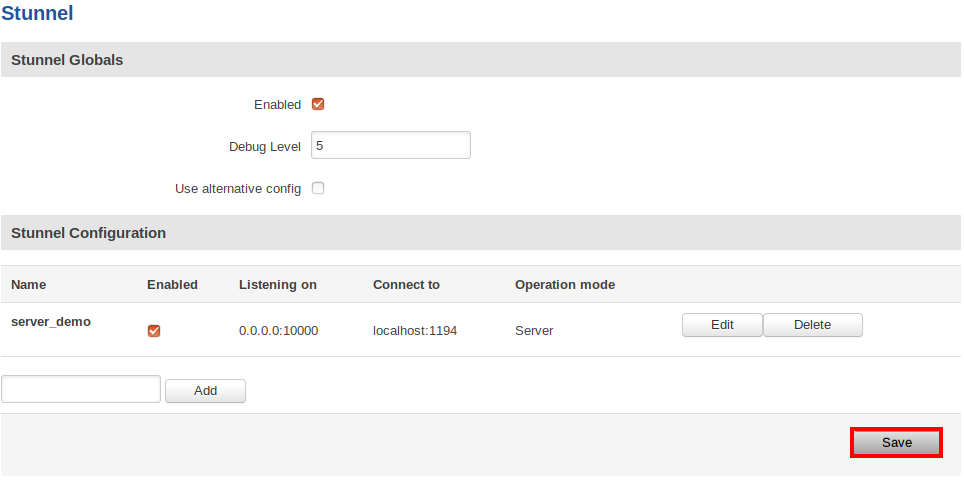Click the new configuration name field beside Add

click(81, 389)
